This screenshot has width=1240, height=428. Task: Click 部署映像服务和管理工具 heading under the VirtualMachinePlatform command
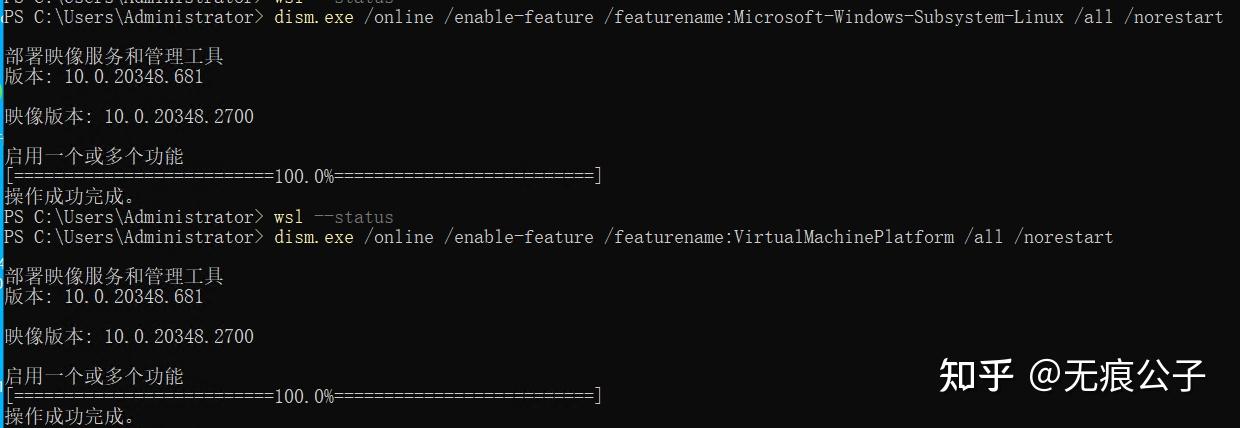pyautogui.click(x=114, y=276)
